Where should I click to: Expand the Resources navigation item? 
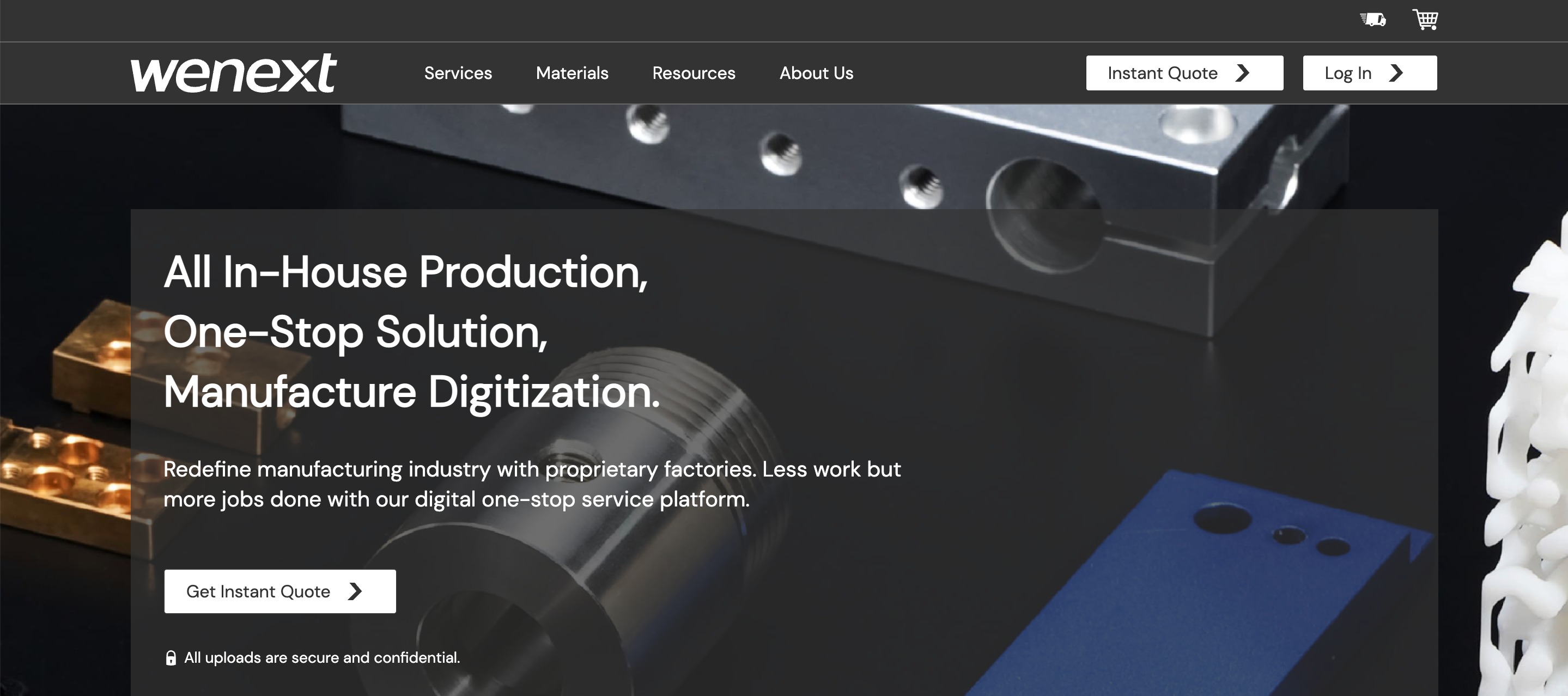pos(694,73)
